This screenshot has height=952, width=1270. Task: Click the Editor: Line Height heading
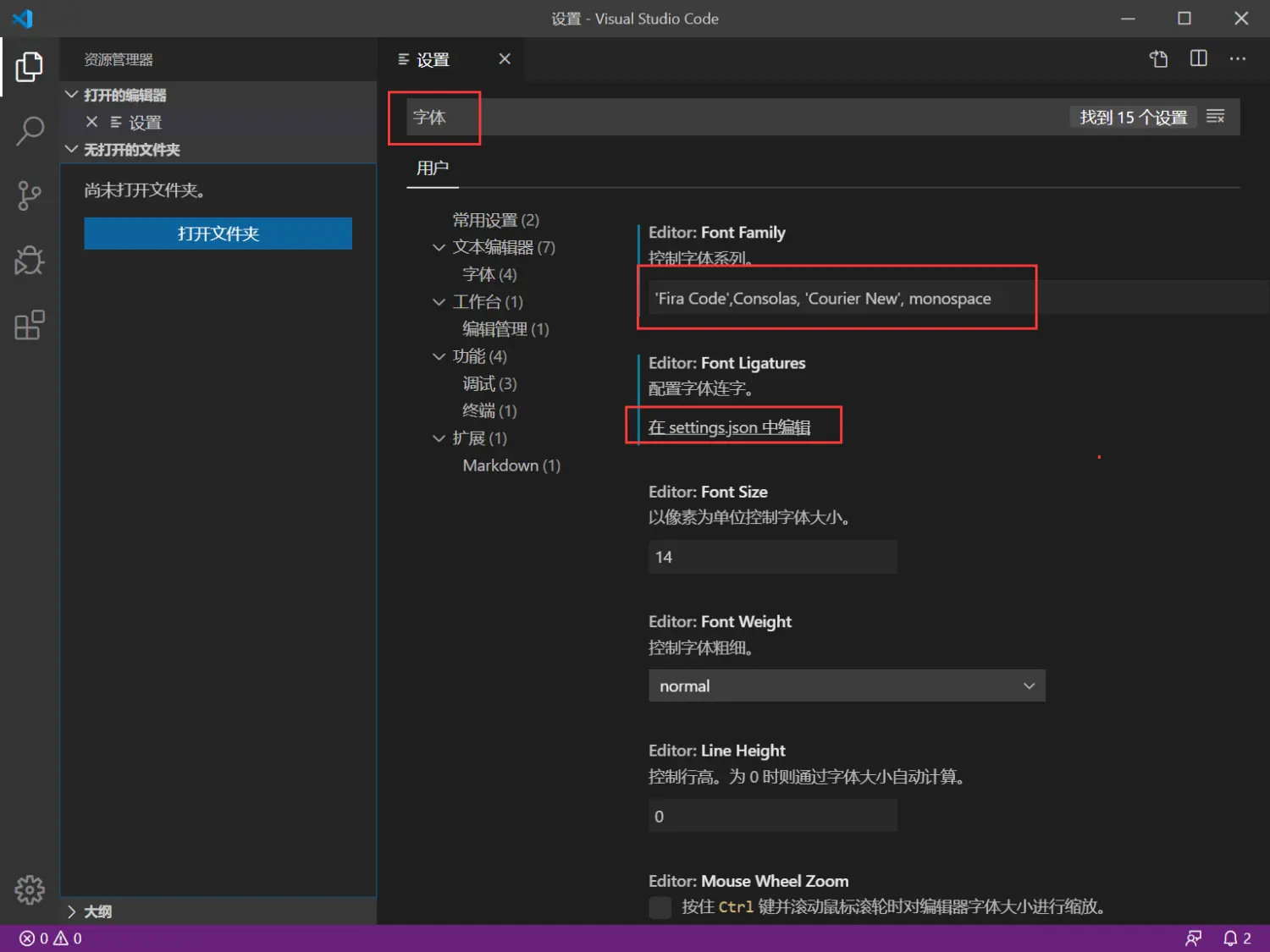pyautogui.click(x=716, y=751)
